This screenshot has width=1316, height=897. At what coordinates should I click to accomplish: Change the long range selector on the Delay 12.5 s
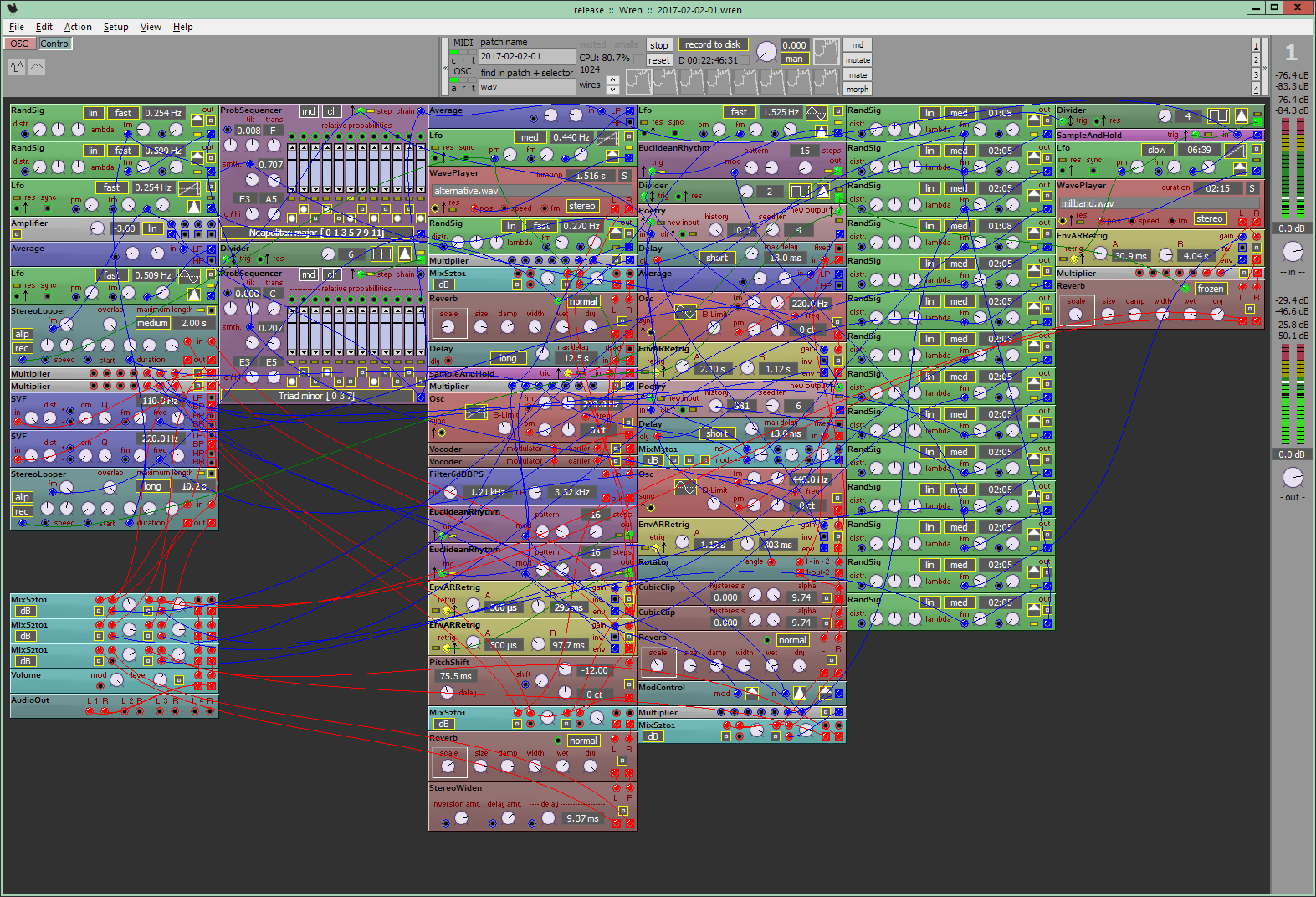(x=508, y=358)
